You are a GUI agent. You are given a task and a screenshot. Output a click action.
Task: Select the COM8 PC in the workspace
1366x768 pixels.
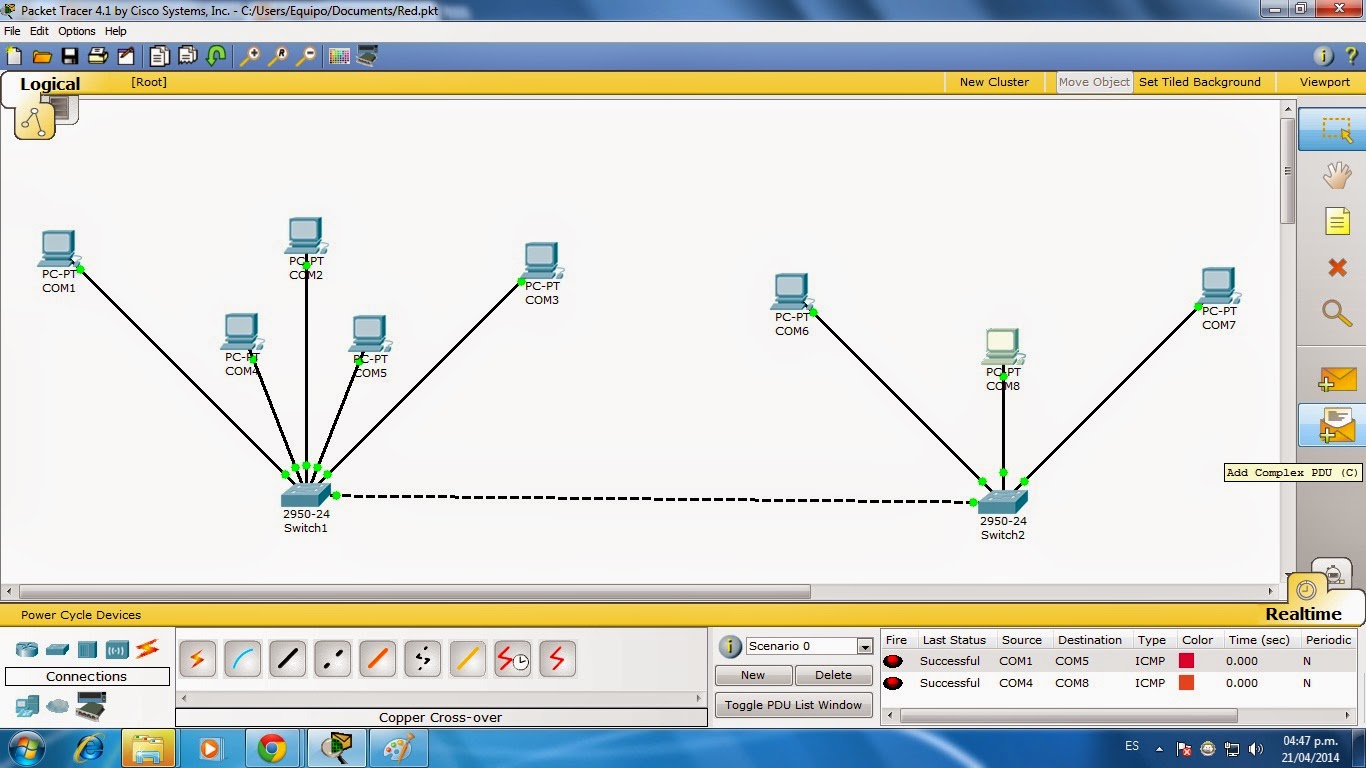[x=1003, y=348]
